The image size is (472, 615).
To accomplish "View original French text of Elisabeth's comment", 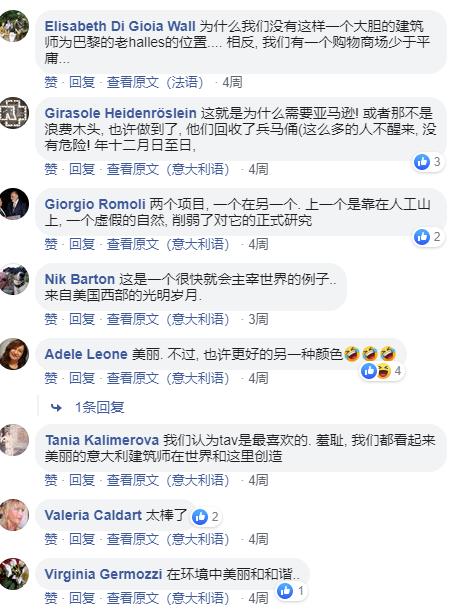I will [155, 82].
